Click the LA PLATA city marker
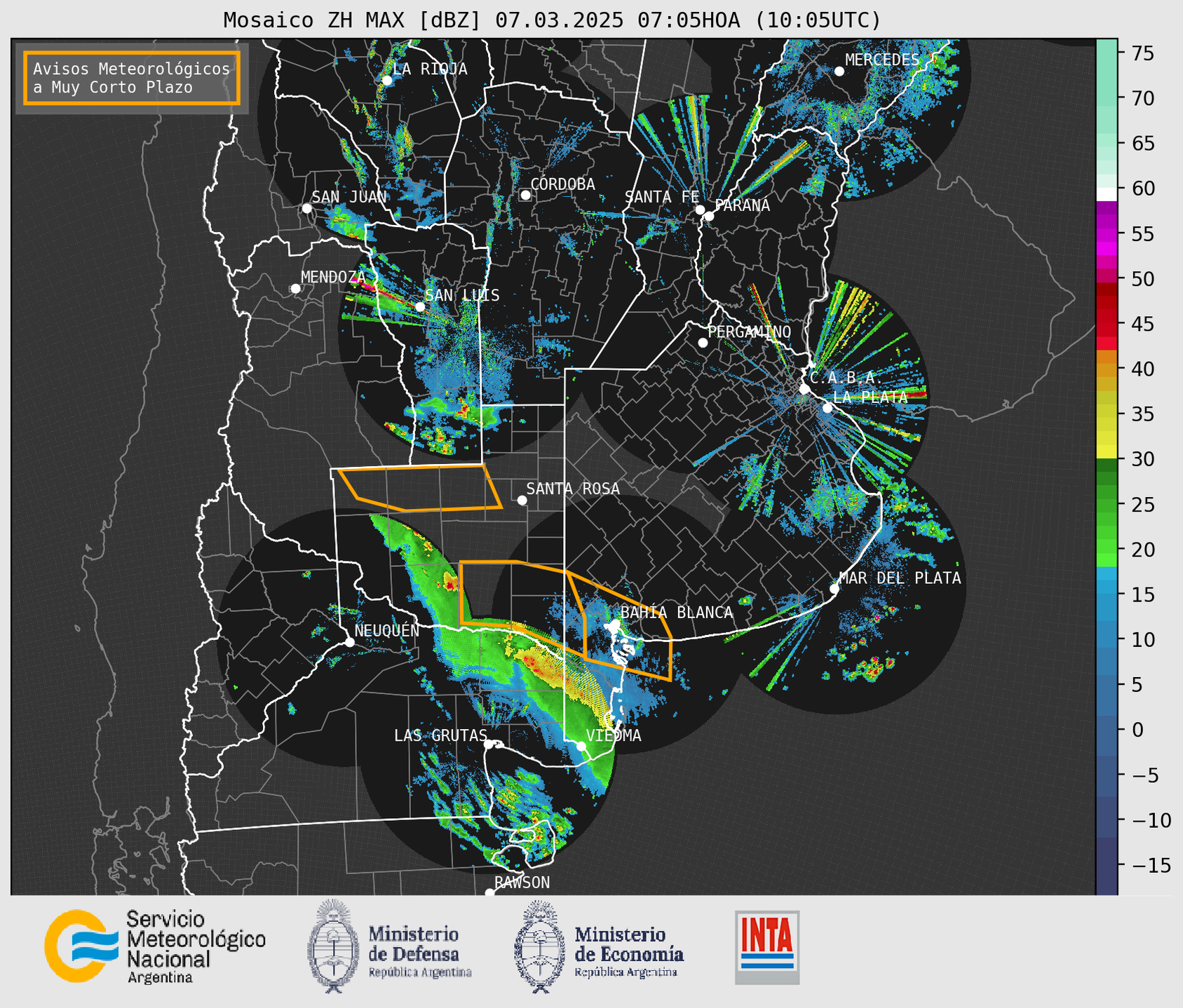 (x=827, y=408)
